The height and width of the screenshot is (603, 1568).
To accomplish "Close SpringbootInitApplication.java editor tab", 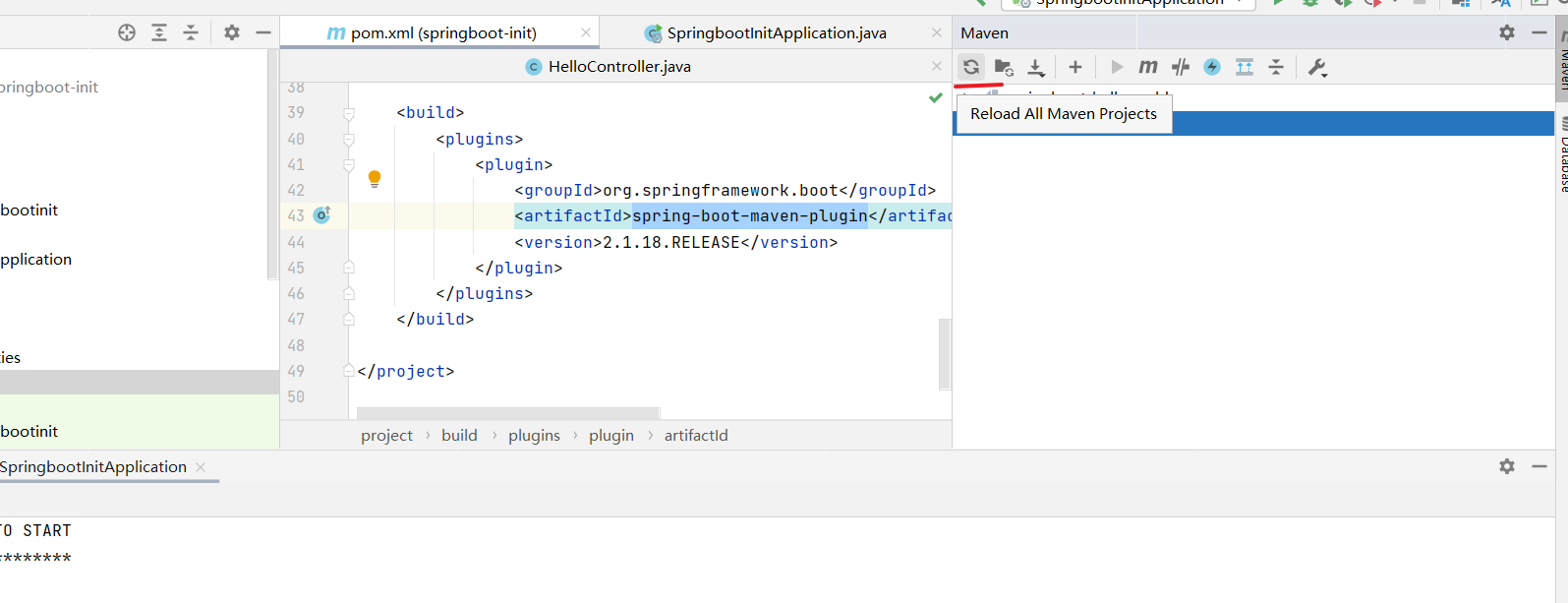I will [x=937, y=32].
